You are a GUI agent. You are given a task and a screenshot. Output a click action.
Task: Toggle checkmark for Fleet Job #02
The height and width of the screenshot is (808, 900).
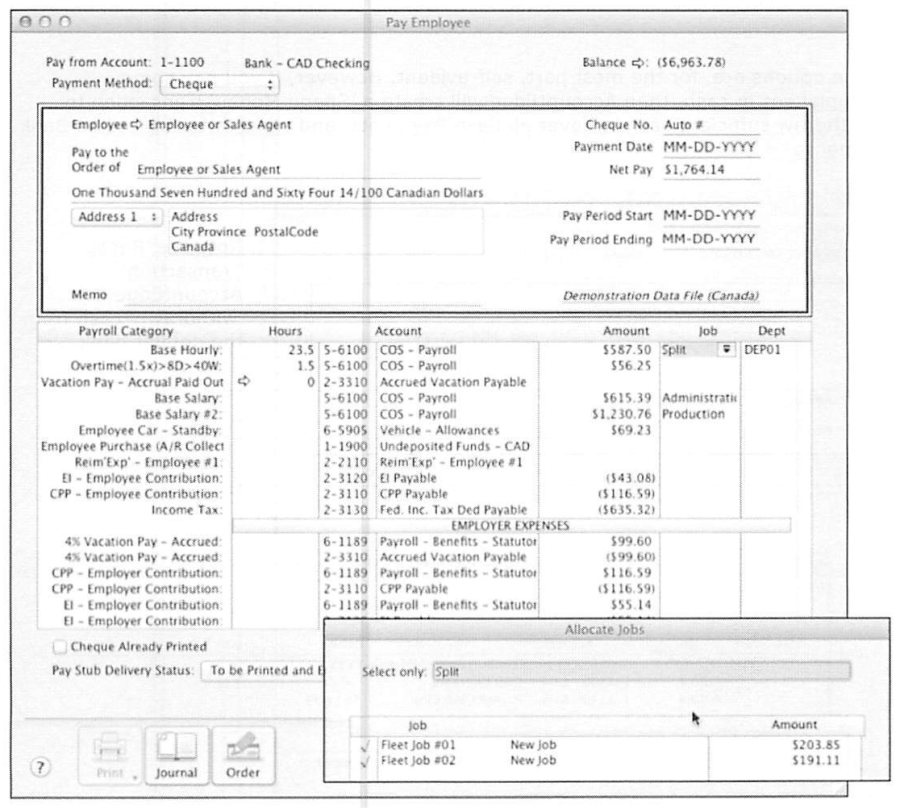point(364,762)
